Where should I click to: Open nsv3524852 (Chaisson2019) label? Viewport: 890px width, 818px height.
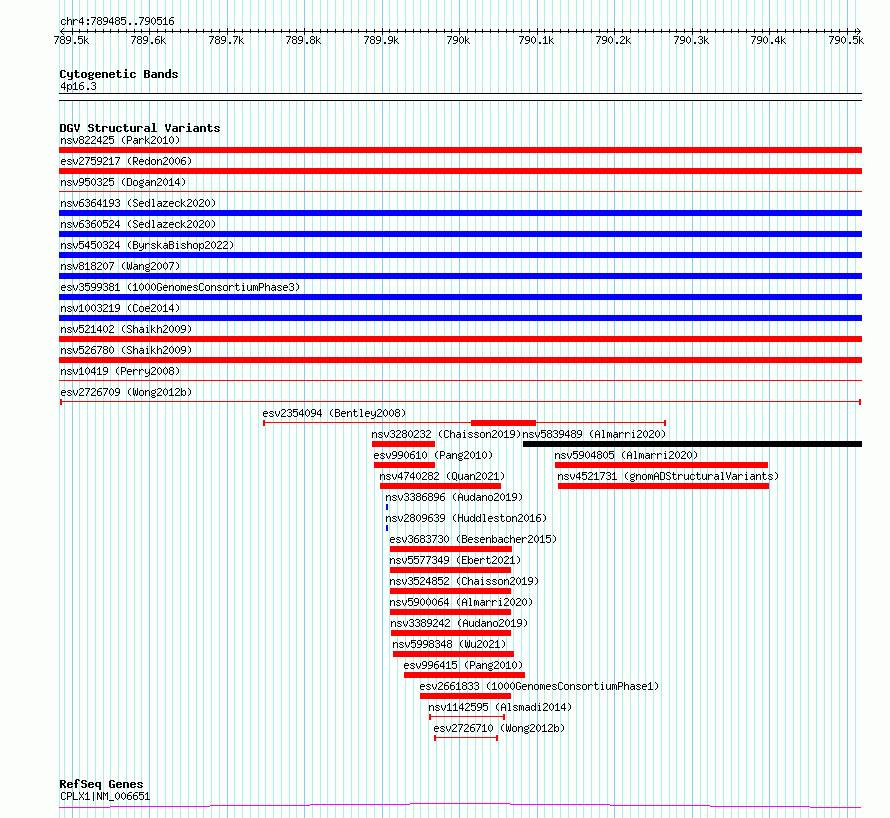point(464,581)
